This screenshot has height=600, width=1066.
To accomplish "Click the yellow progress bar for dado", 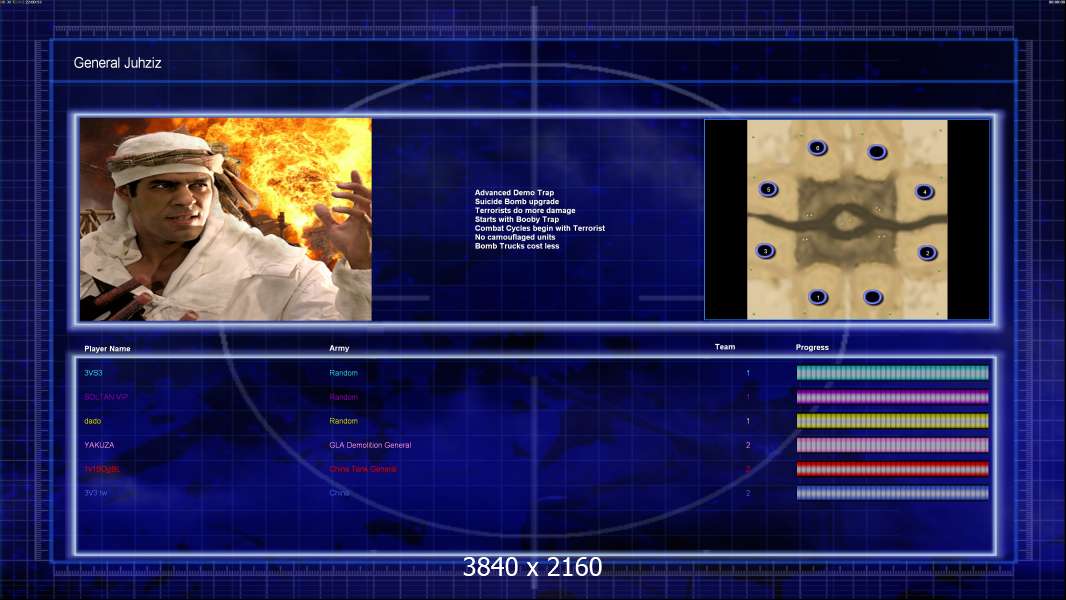I will point(892,421).
